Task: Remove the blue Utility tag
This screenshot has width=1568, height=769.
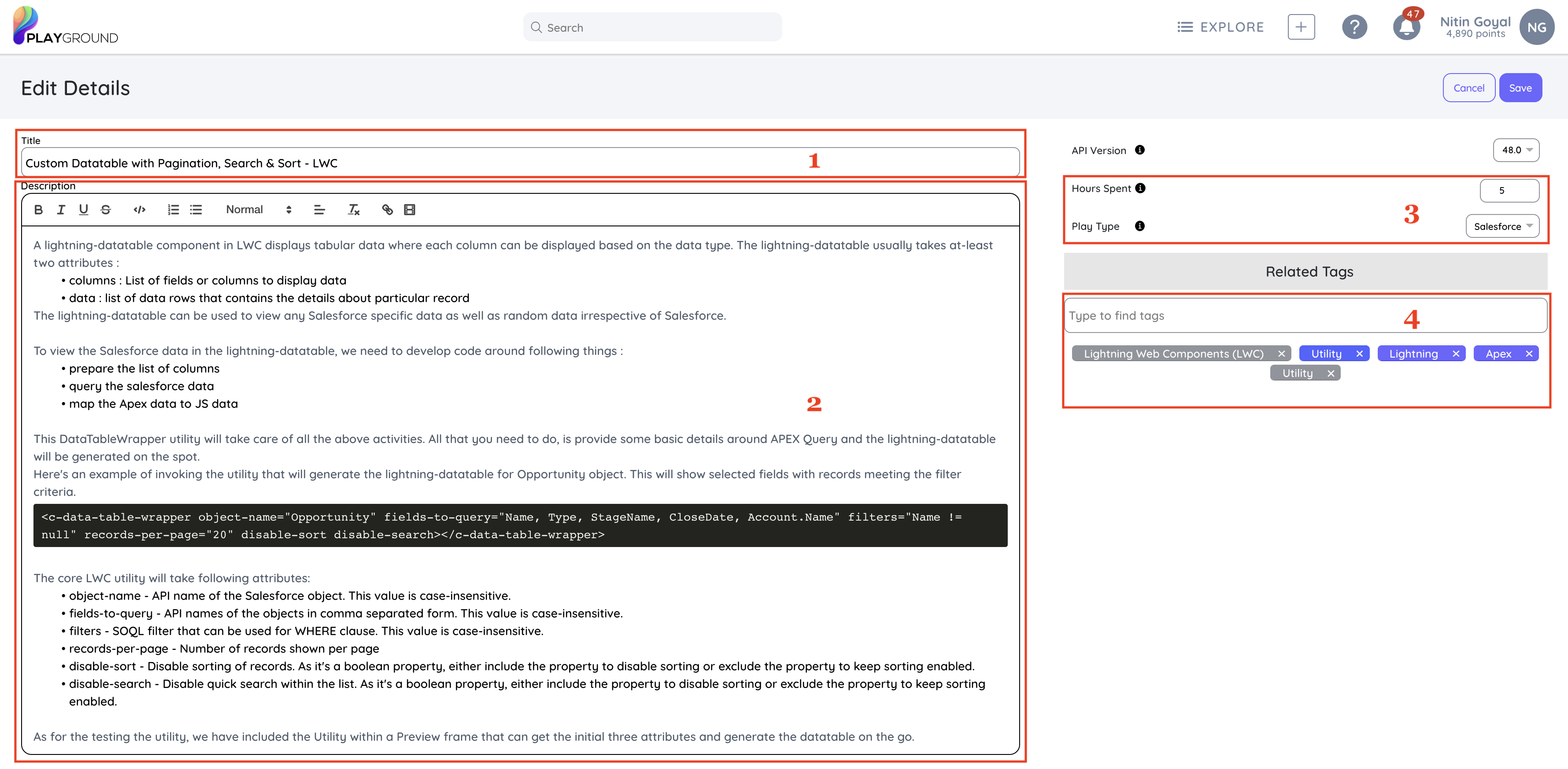Action: [x=1359, y=355]
